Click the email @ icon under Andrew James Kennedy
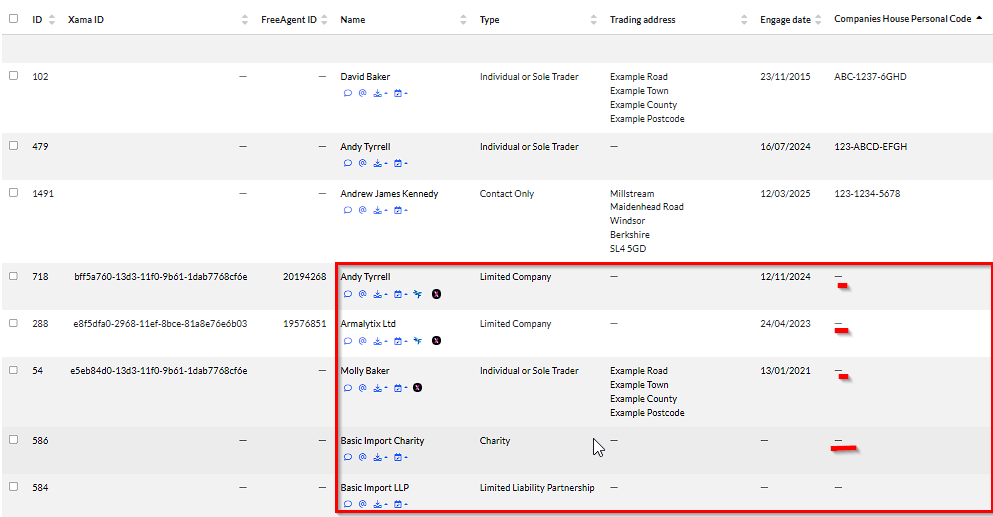 coord(362,210)
